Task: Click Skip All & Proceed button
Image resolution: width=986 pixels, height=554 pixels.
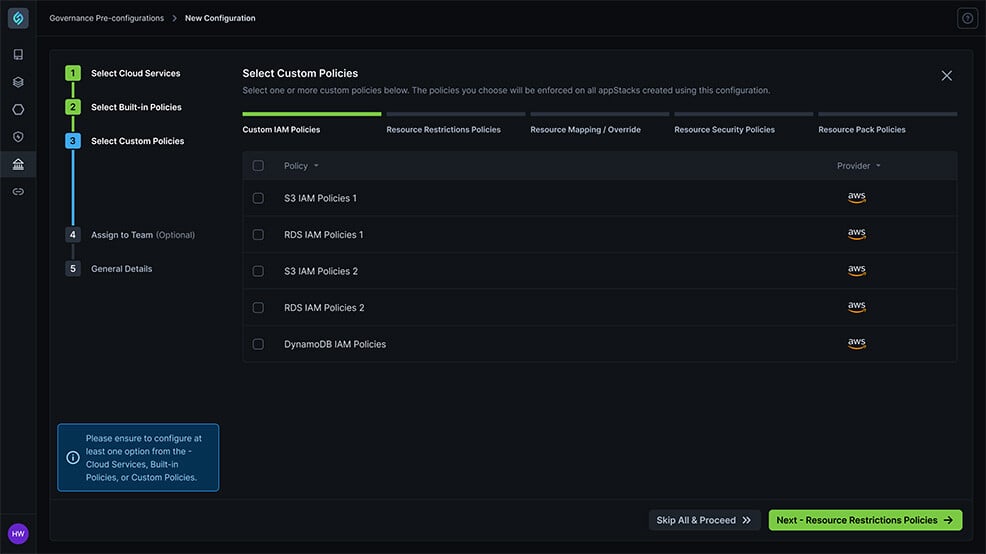Action: coord(704,520)
